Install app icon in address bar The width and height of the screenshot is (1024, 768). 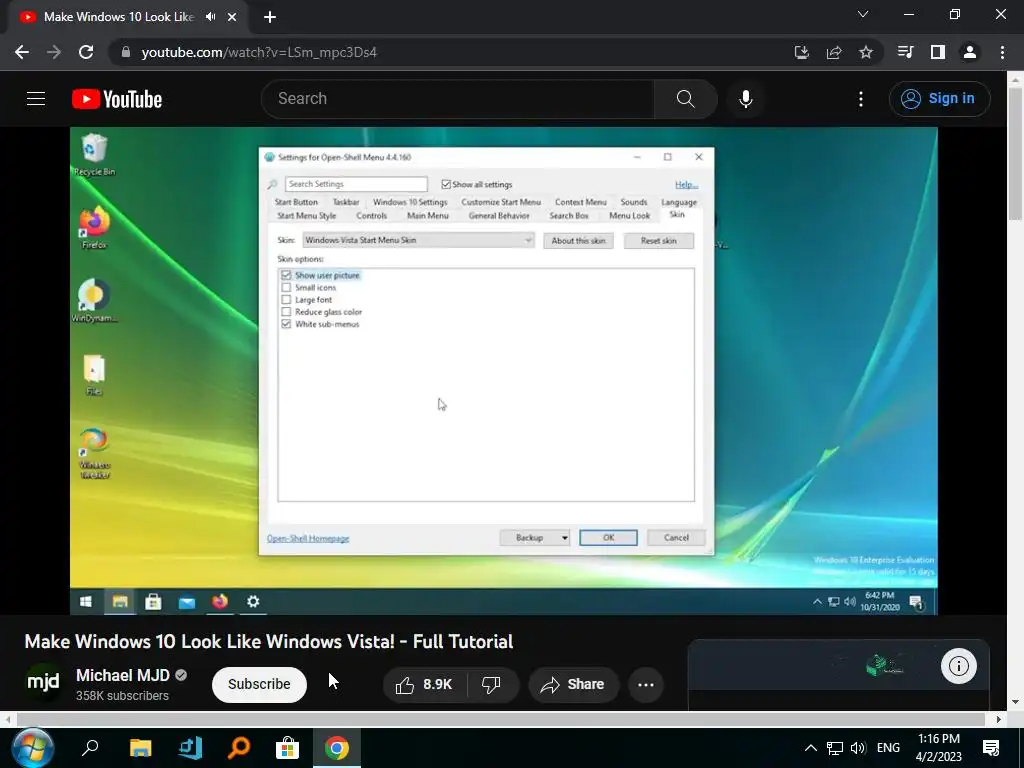tap(802, 52)
